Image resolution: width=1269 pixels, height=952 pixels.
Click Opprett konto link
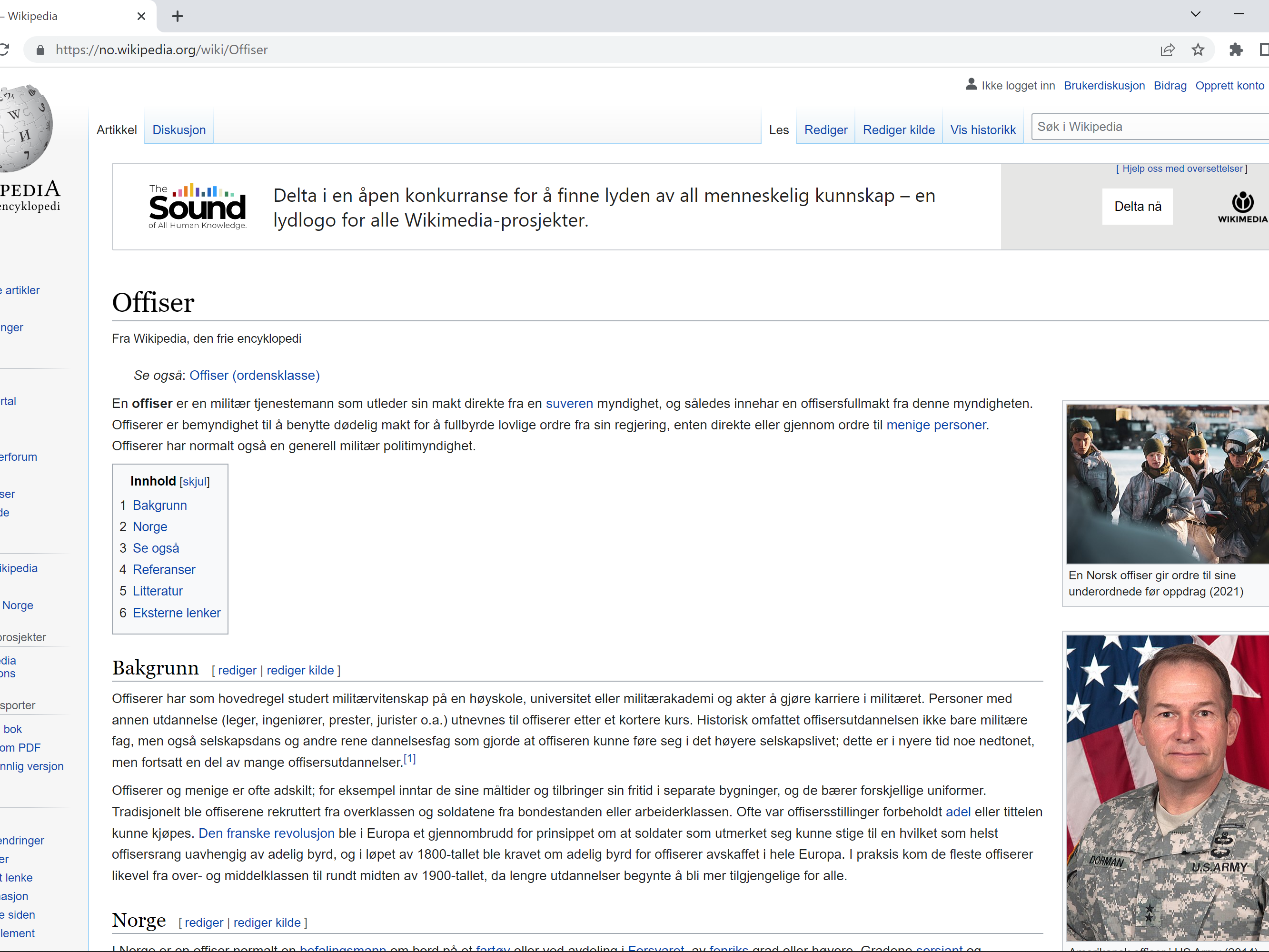(x=1229, y=86)
